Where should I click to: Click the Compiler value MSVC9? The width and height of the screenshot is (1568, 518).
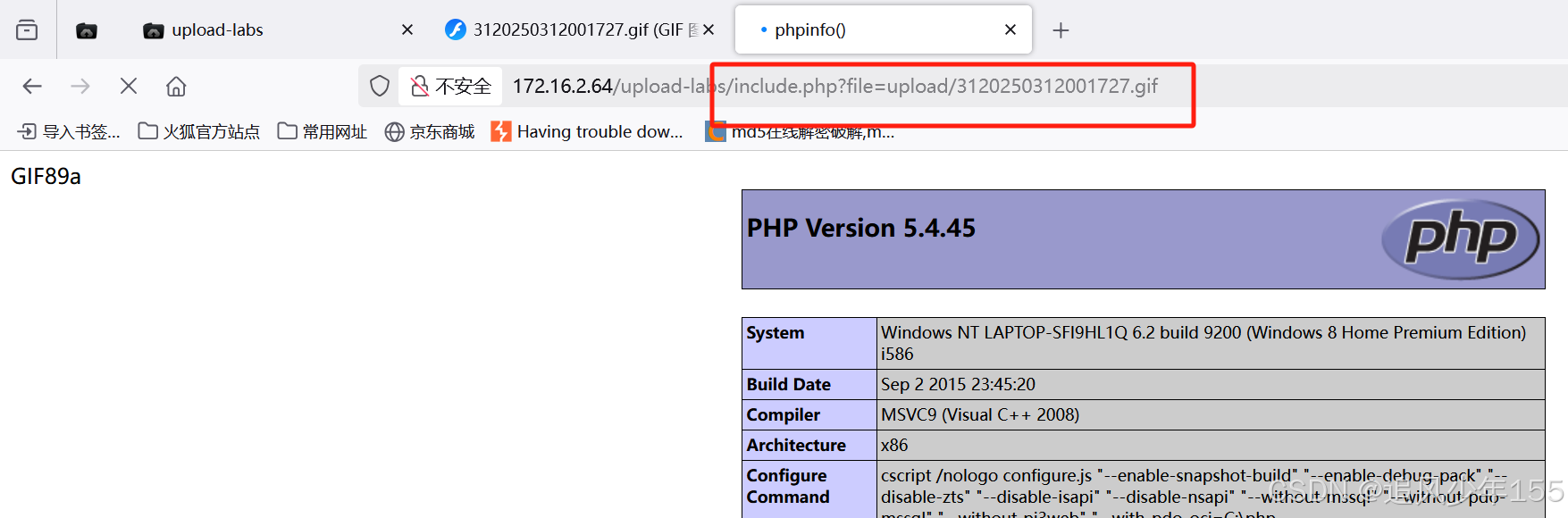point(980,415)
